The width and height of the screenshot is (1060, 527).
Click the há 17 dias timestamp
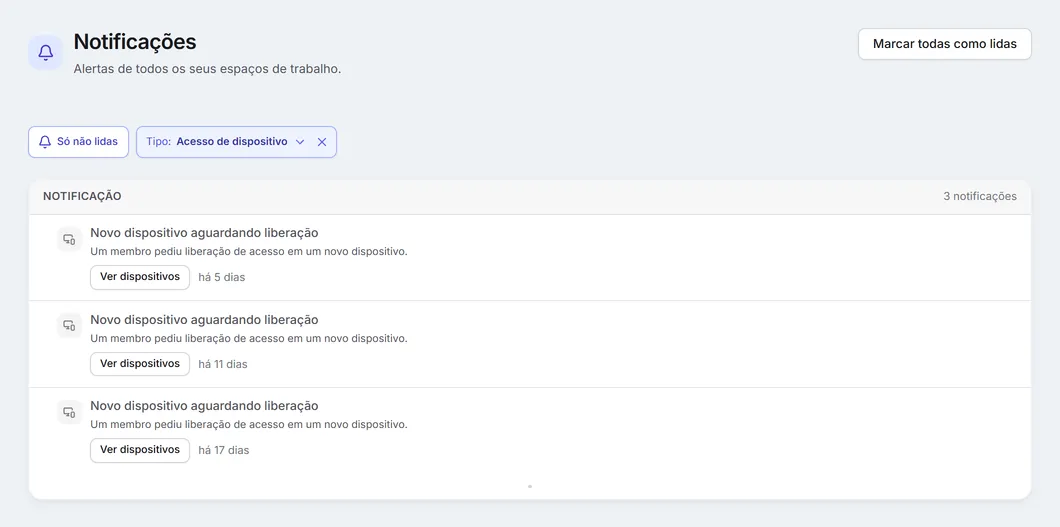(224, 451)
